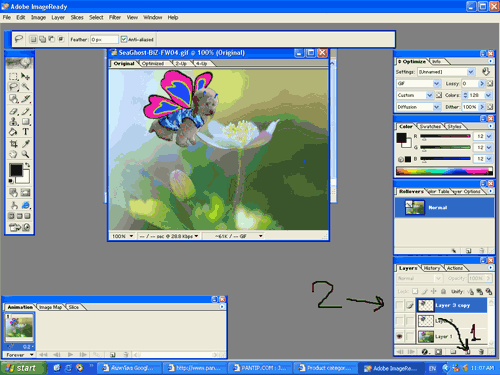Open the Diffusion dither dropdown
500x375 pixels.
pos(436,107)
